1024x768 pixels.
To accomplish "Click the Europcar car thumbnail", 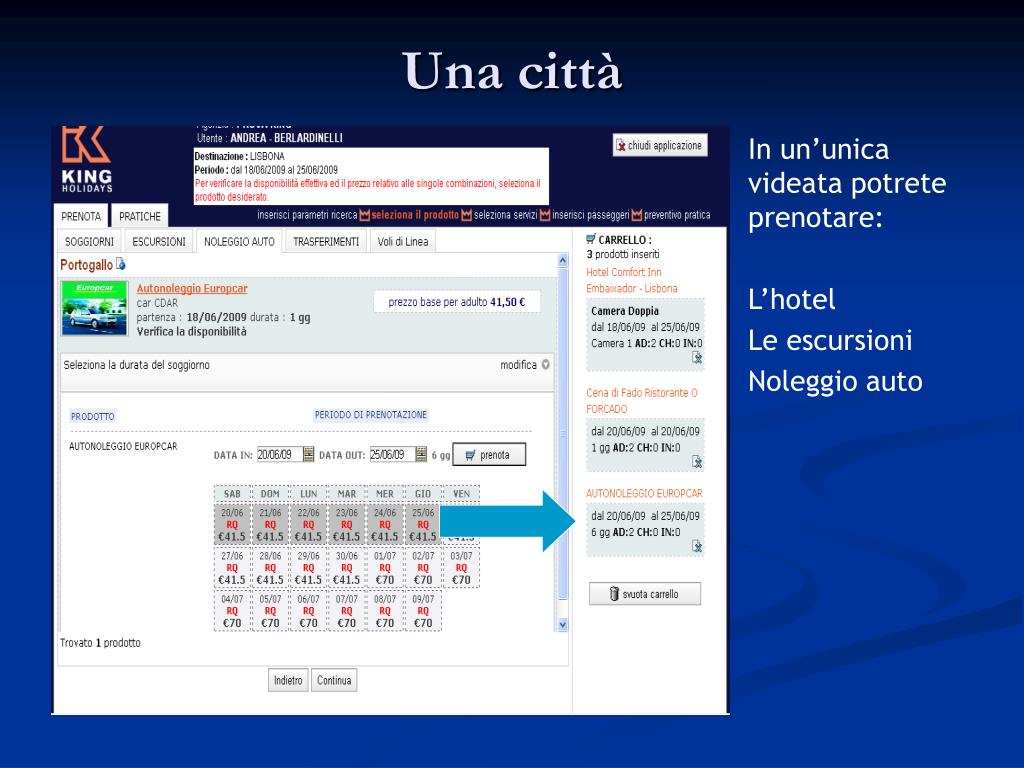I will 94,308.
